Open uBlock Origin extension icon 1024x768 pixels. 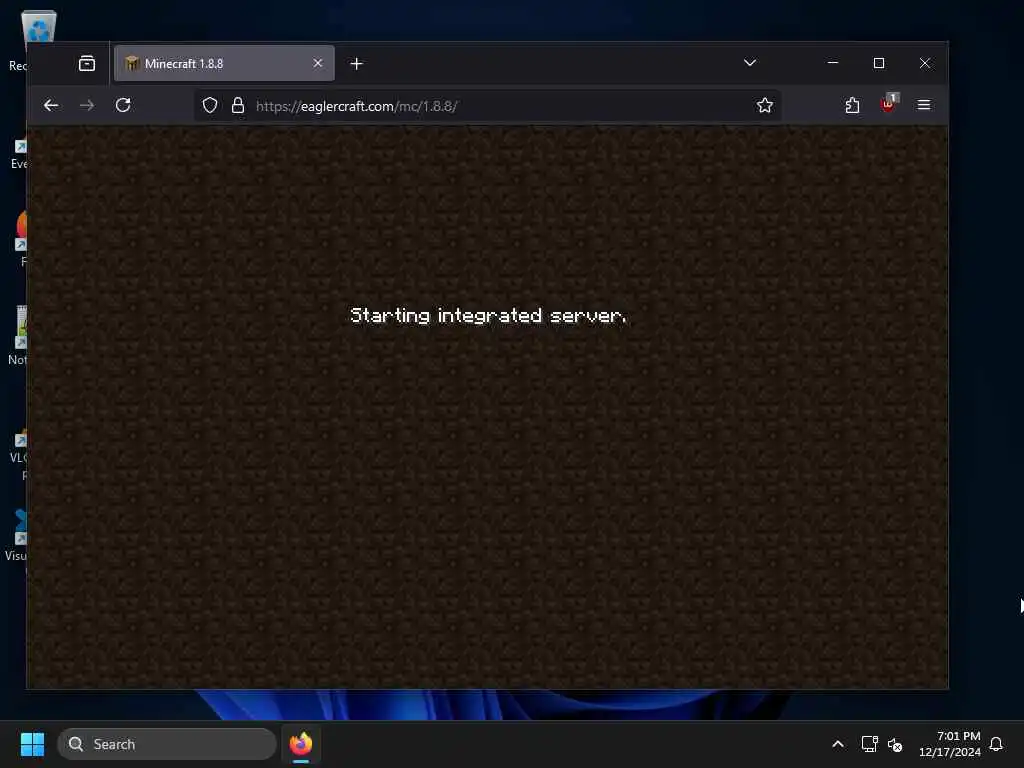[889, 104]
